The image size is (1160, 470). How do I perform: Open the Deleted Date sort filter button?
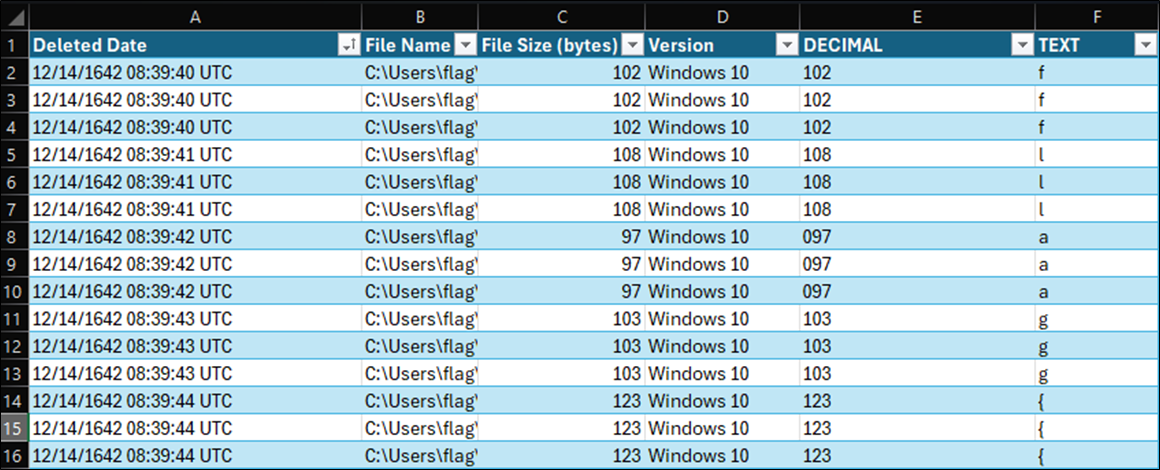(x=348, y=46)
